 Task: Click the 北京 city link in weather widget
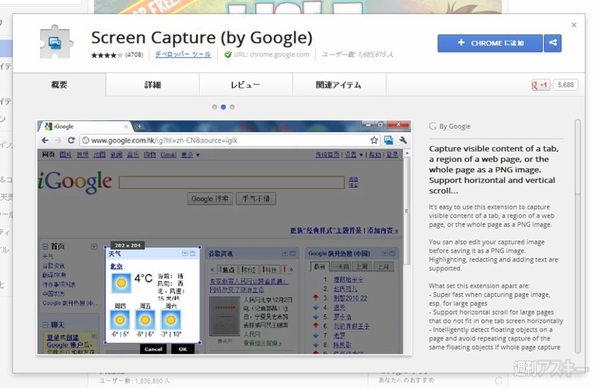pos(116,266)
